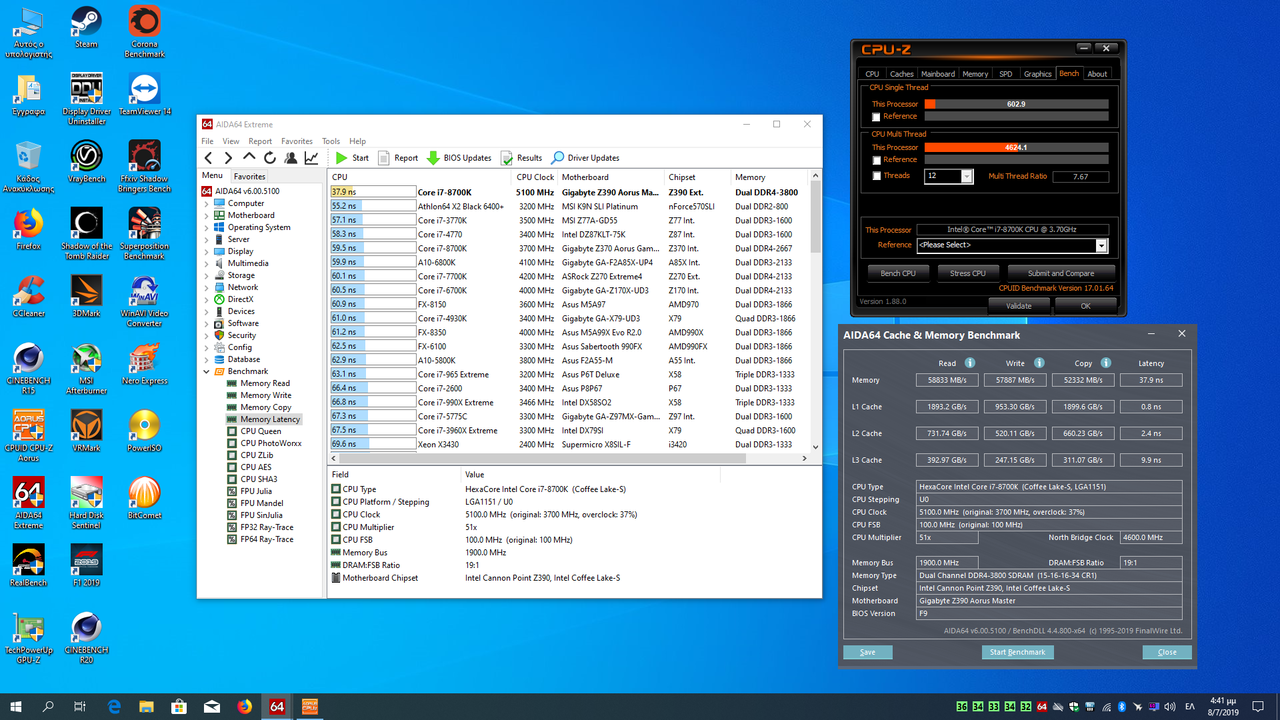
Task: Open Corona Benchmark desktop icon
Action: coord(144,32)
